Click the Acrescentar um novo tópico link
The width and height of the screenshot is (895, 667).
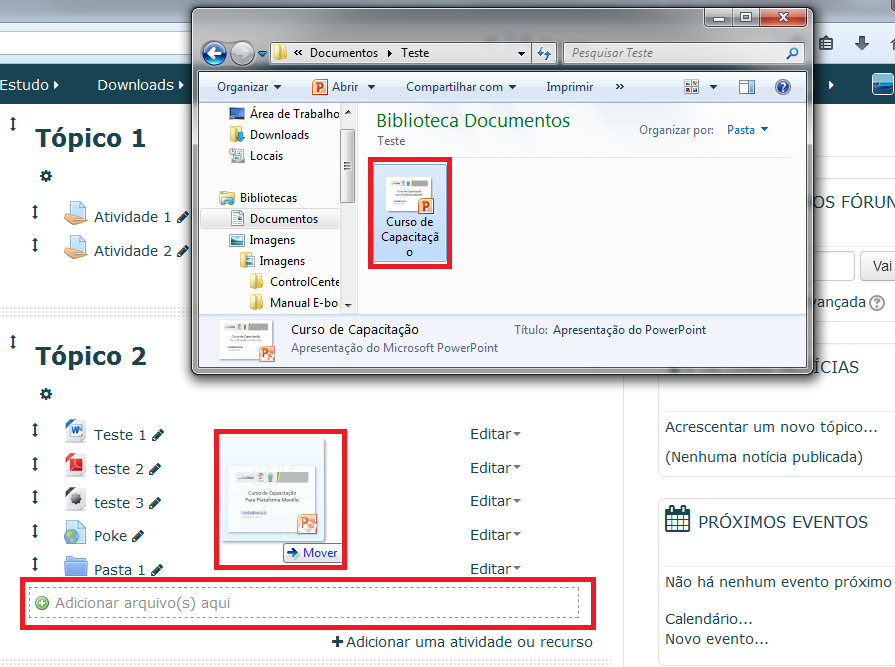pyautogui.click(x=771, y=427)
